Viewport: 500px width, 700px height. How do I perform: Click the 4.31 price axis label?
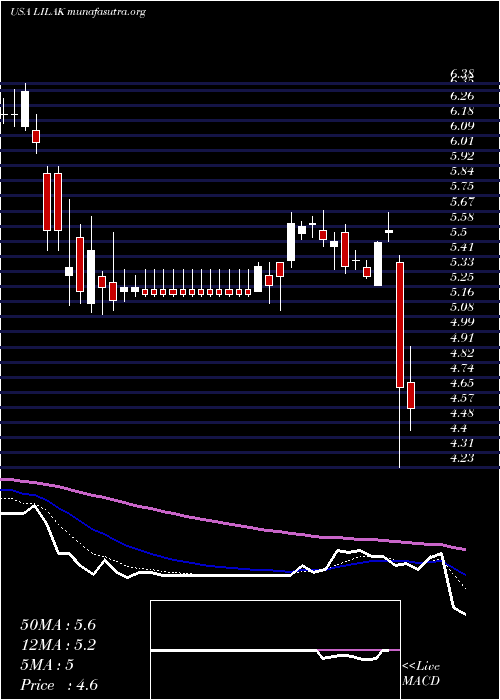462,444
